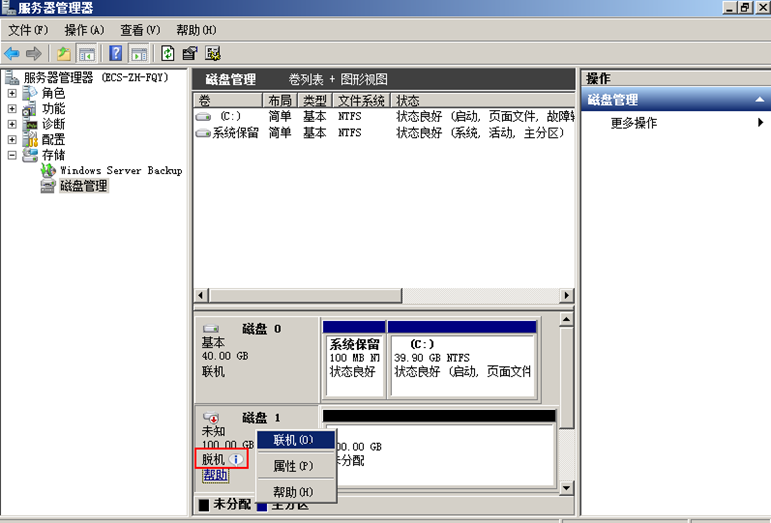Collapse the 存储 tree node
This screenshot has width=771, height=523.
point(12,155)
